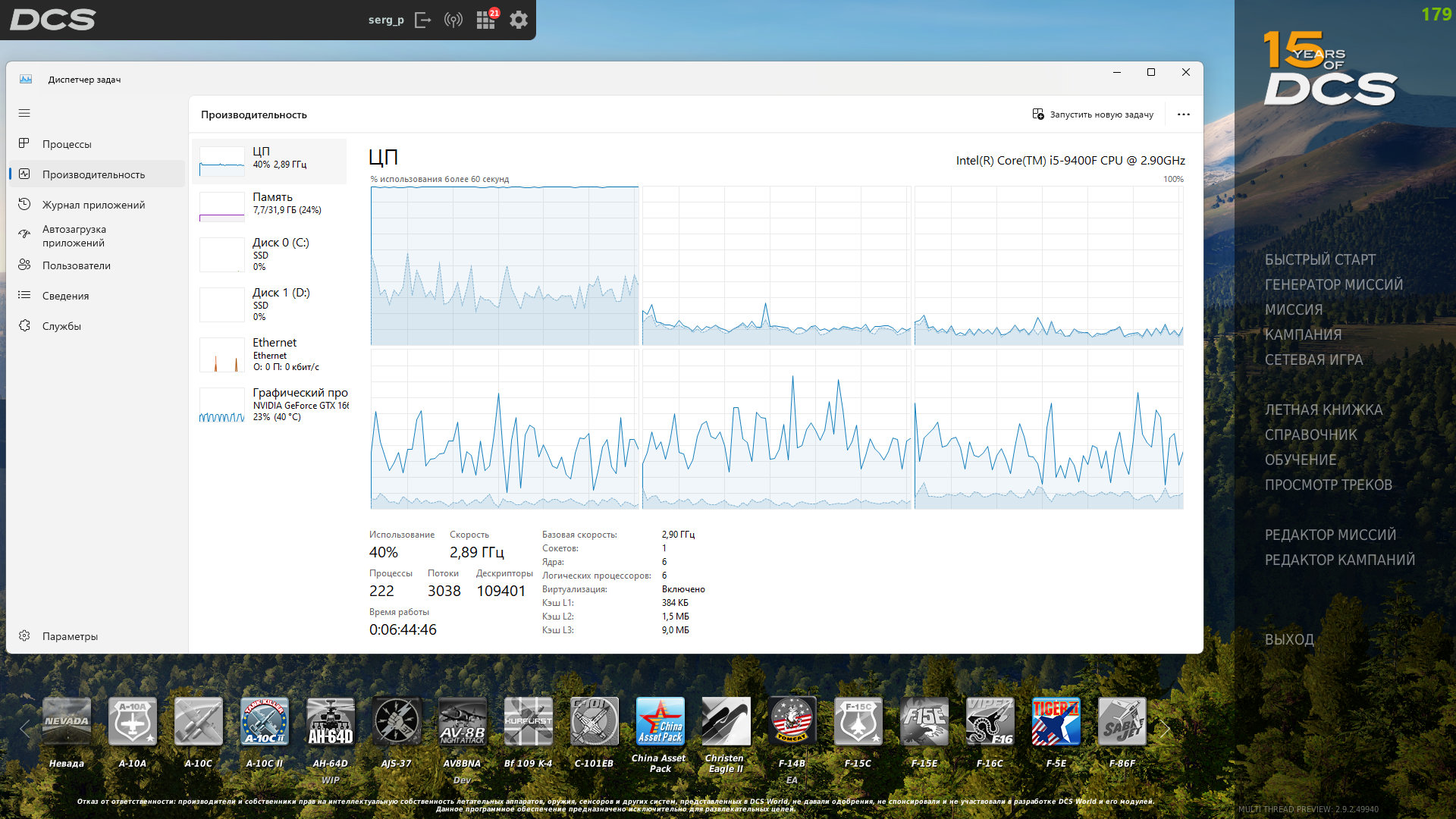The width and height of the screenshot is (1456, 819).
Task: Open the Users tab
Action: (97, 265)
